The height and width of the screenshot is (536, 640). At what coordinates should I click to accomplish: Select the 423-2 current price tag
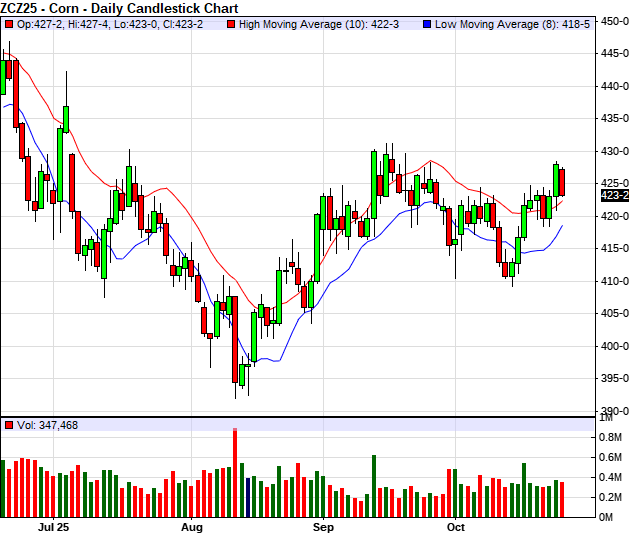click(x=615, y=195)
